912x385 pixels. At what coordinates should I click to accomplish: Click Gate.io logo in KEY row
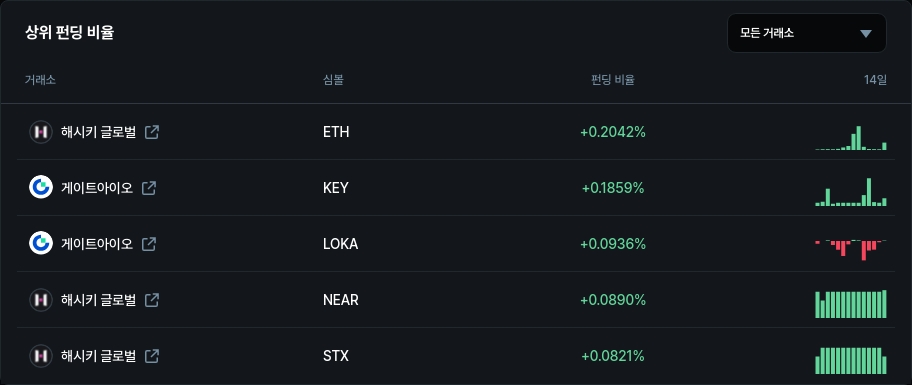[x=41, y=188]
